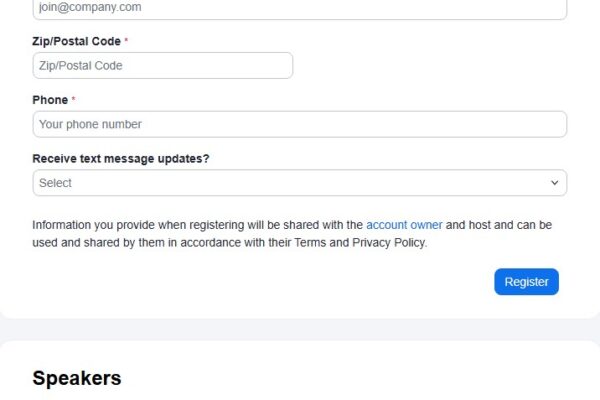Select the Speakers section heading
This screenshot has width=600, height=400.
pyautogui.click(x=77, y=378)
